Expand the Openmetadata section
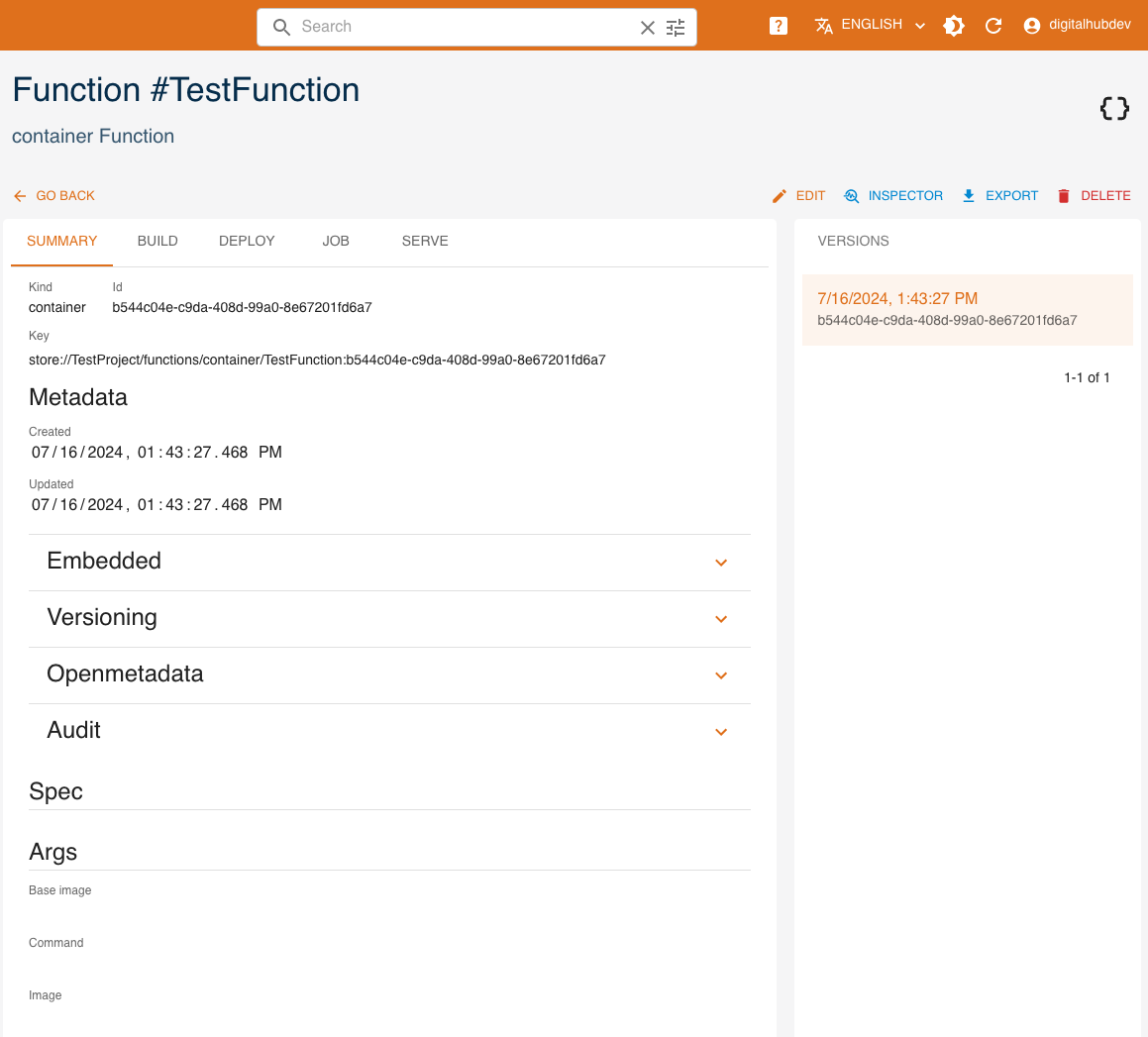This screenshot has width=1148, height=1037. pyautogui.click(x=721, y=675)
